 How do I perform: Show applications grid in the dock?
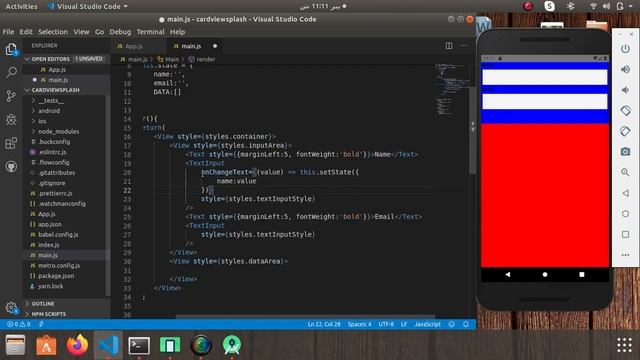pyautogui.click(x=624, y=345)
